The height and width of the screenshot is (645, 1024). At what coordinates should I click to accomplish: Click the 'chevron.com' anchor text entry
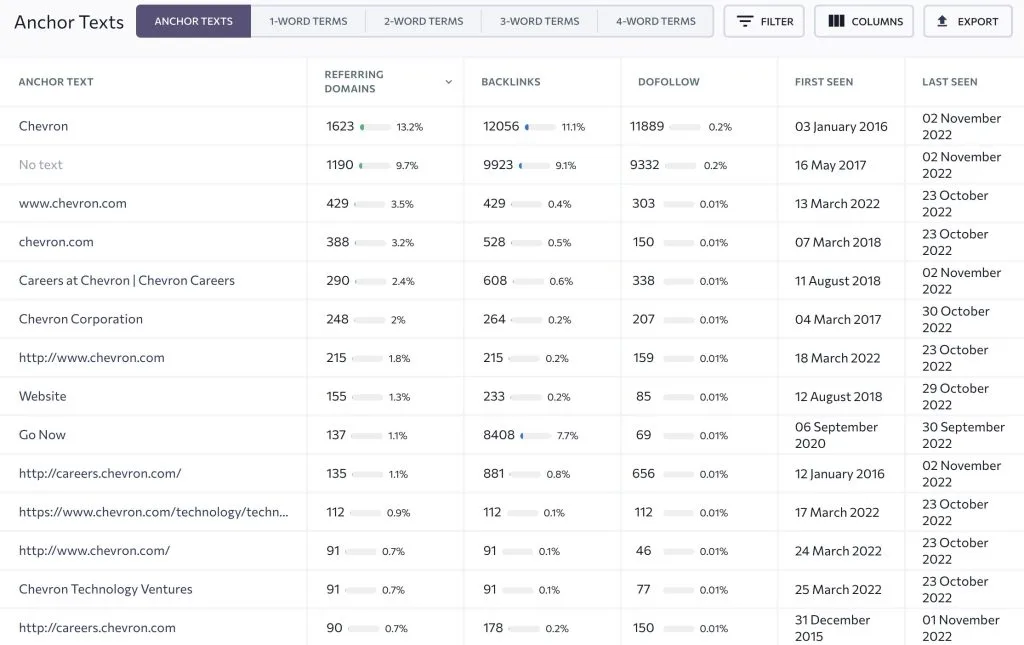[56, 242]
